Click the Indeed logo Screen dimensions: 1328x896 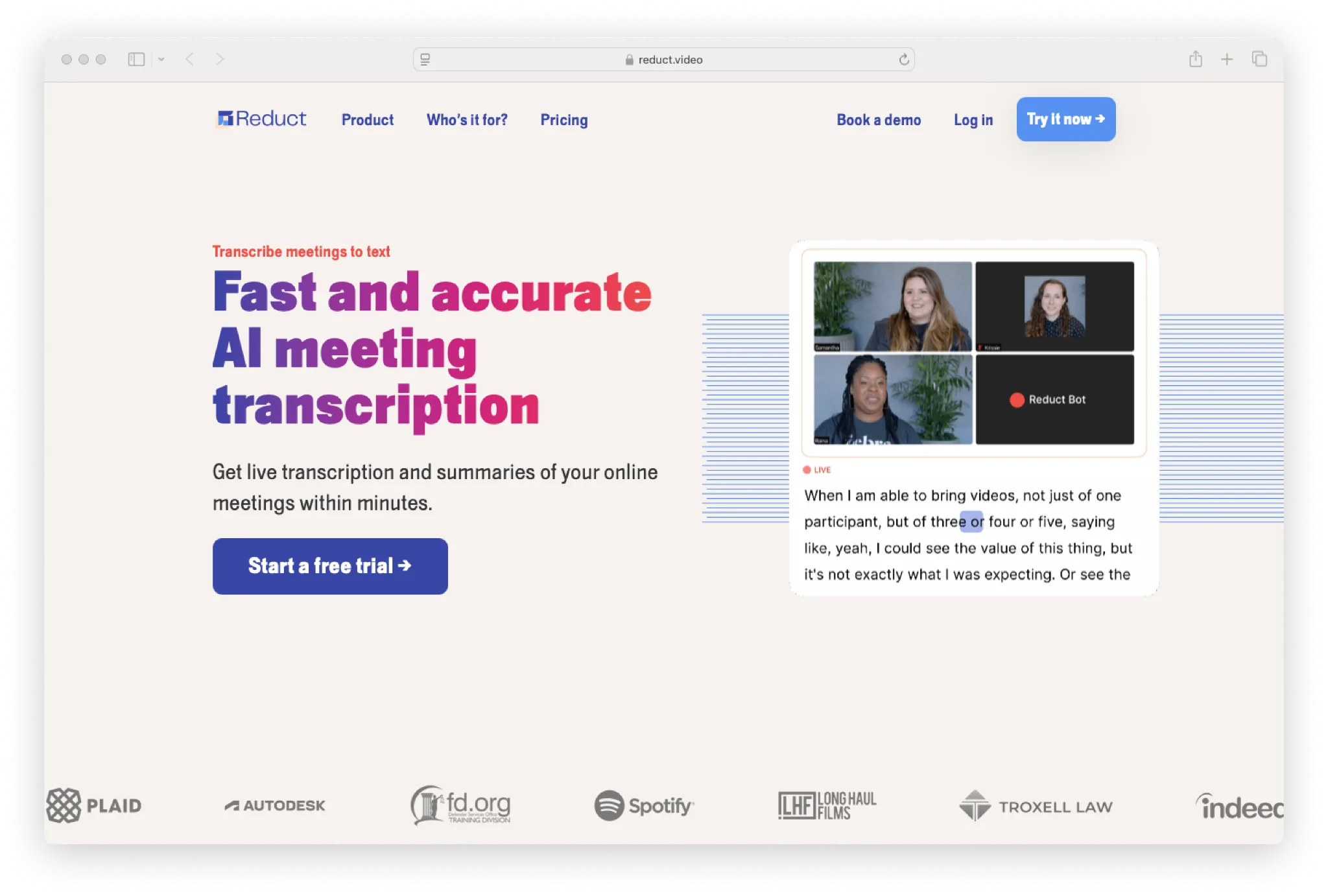point(1239,807)
